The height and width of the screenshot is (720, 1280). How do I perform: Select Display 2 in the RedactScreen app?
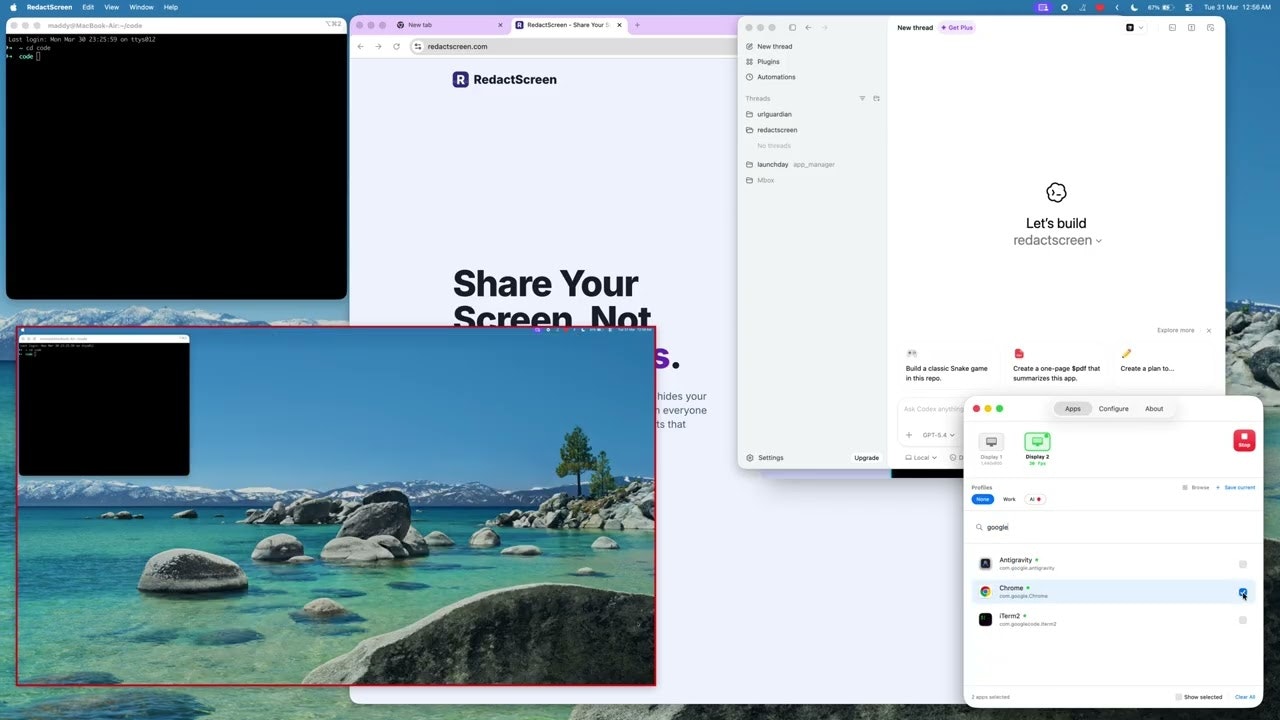click(x=1037, y=448)
